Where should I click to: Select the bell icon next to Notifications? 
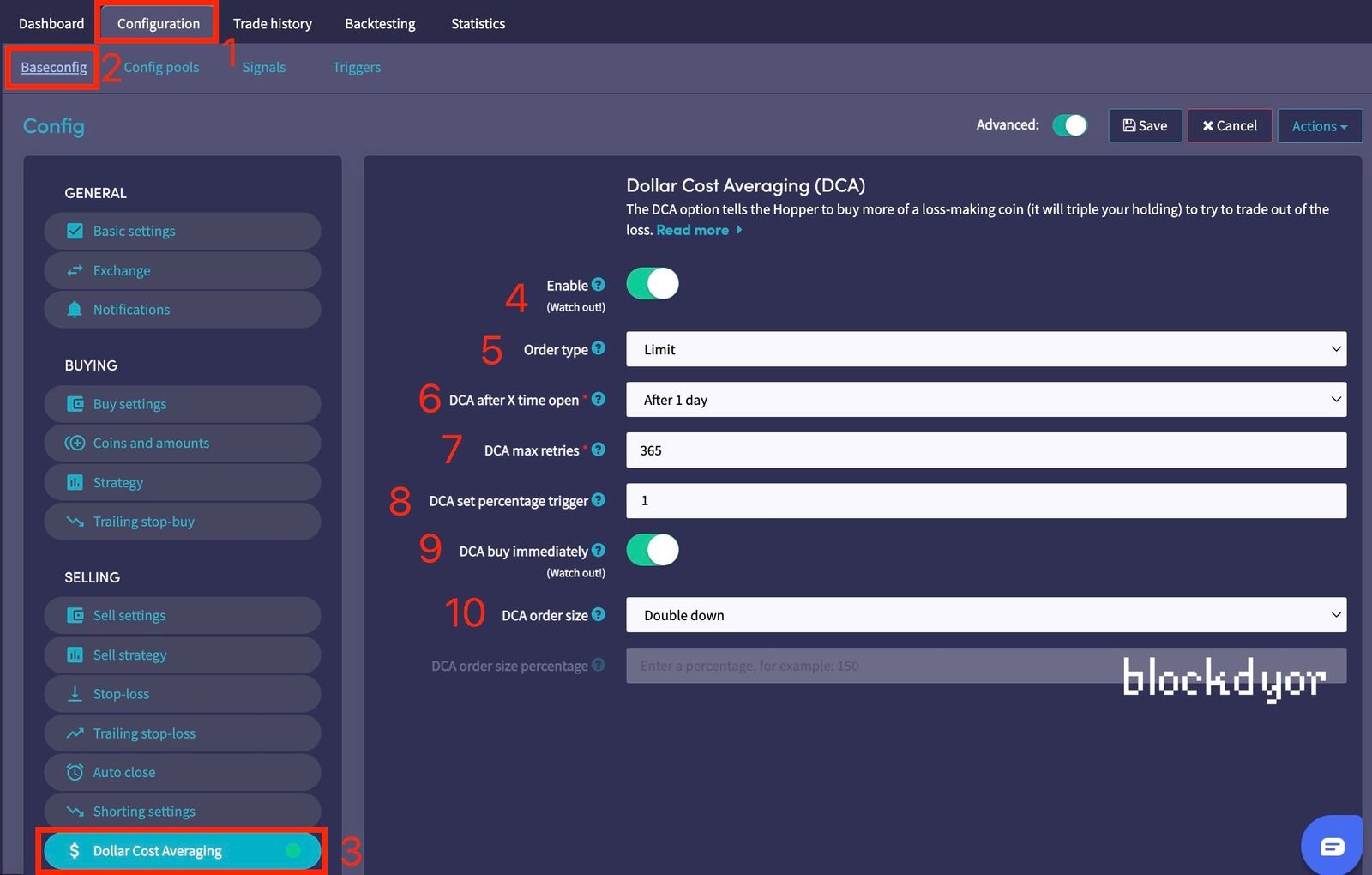(x=75, y=309)
